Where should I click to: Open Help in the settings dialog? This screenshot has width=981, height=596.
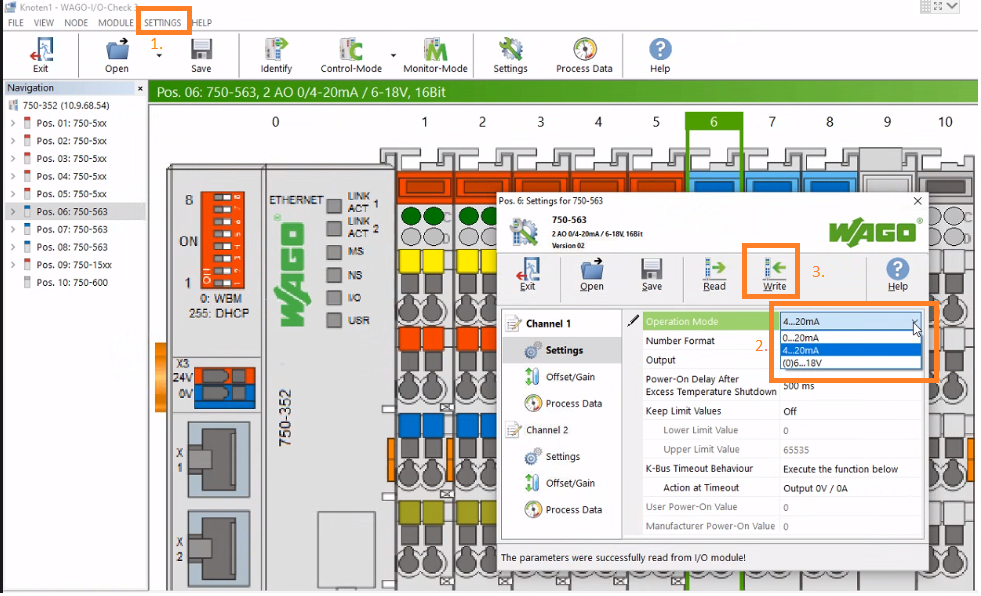point(897,274)
